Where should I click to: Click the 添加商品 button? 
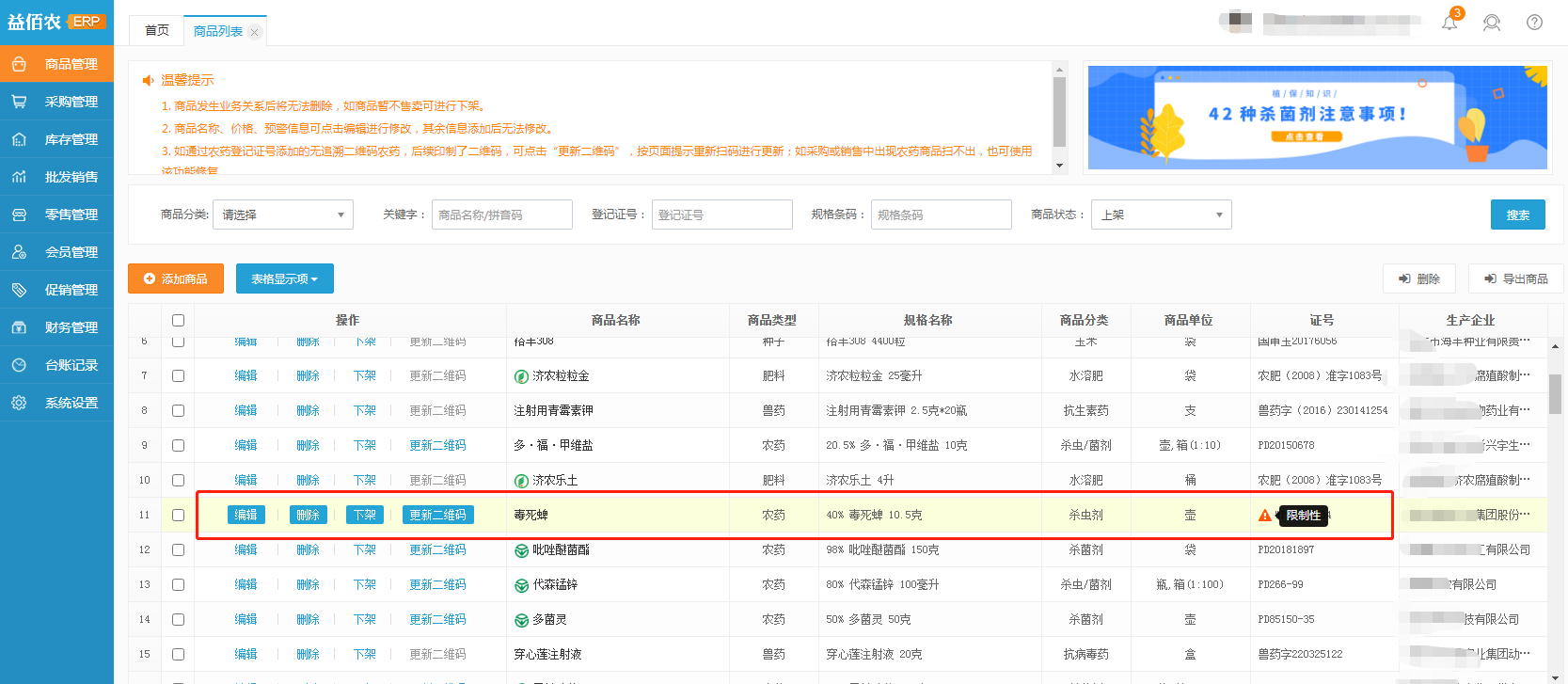coord(176,278)
